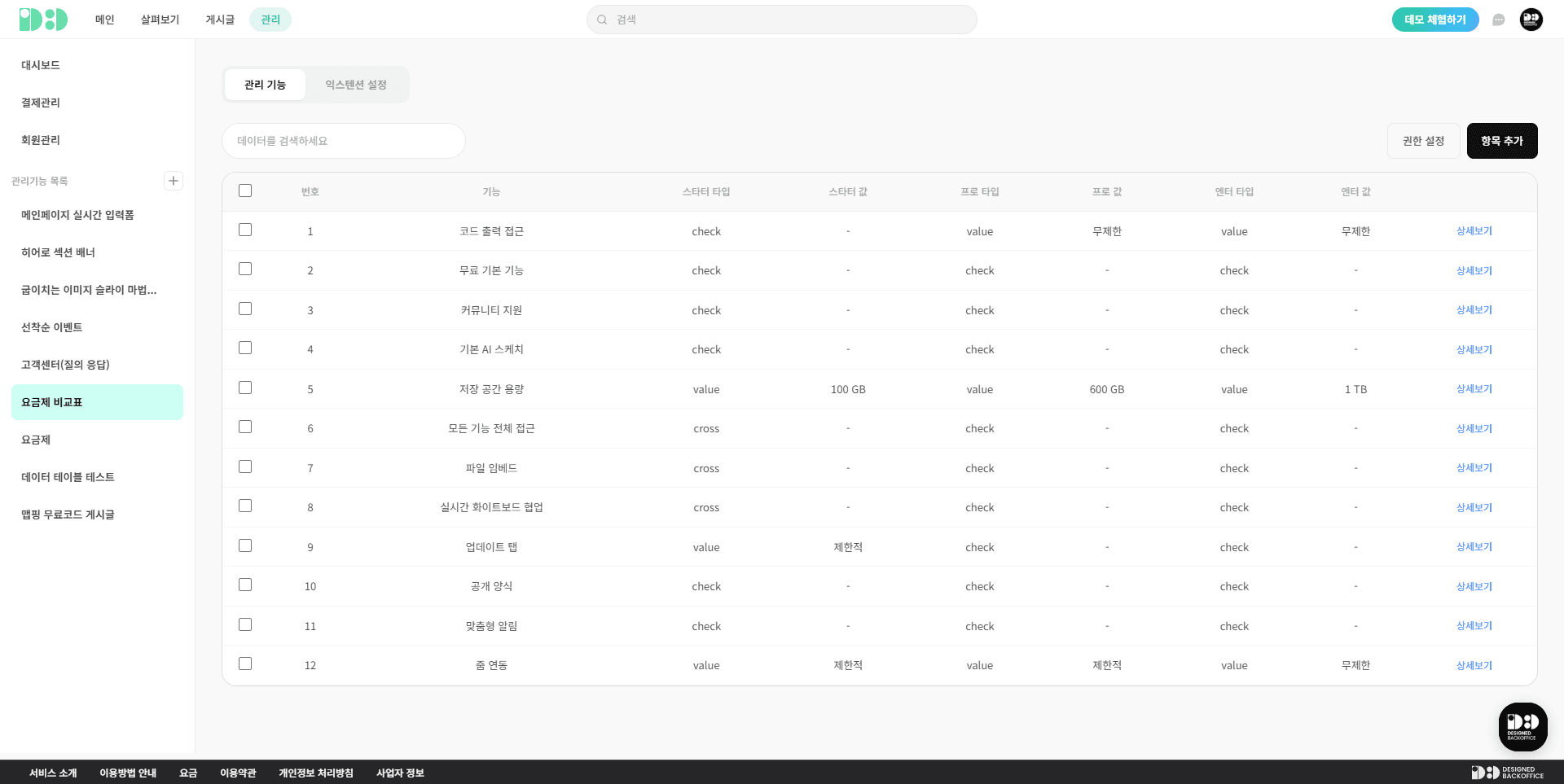Click the 기능 column header
Screen dimensions: 1564x784
click(491, 192)
